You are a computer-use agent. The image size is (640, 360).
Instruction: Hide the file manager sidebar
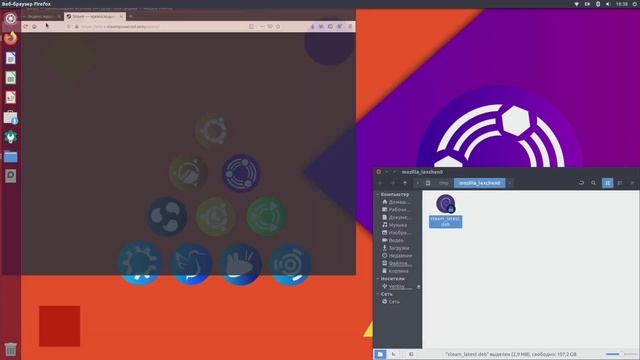click(x=411, y=354)
